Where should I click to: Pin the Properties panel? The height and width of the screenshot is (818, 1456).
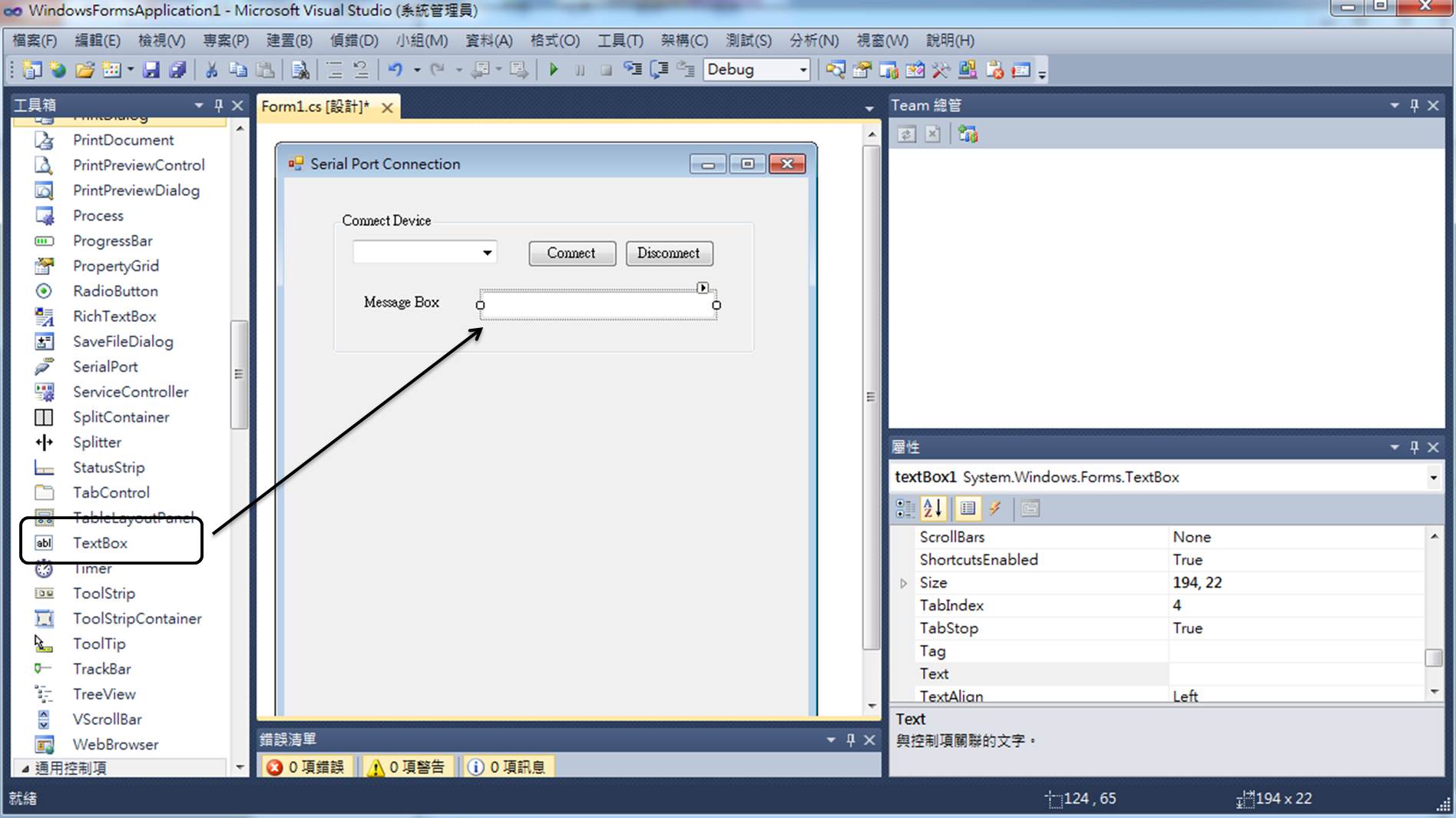[x=1415, y=447]
